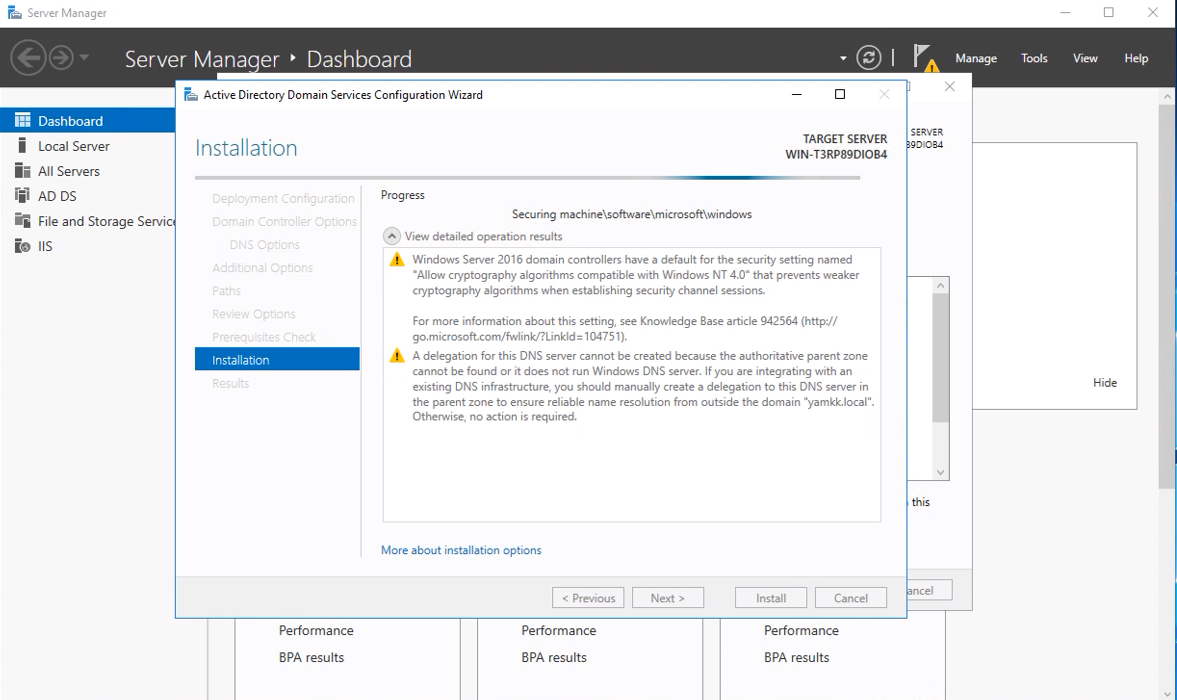This screenshot has width=1177, height=700.
Task: Open the breadcrumb dropdown beside the refresh icon
Action: tap(842, 58)
